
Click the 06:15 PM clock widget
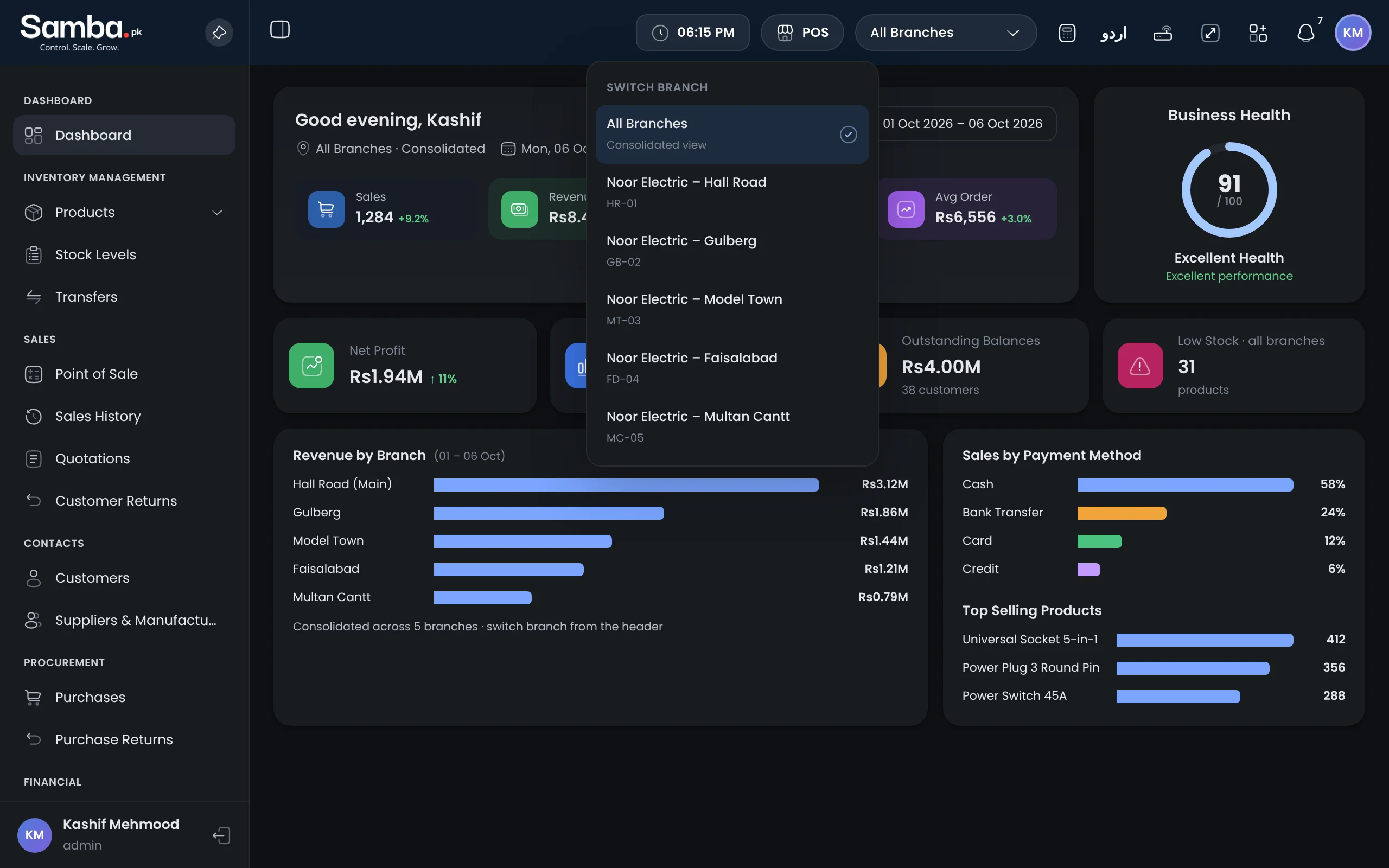[x=692, y=33]
